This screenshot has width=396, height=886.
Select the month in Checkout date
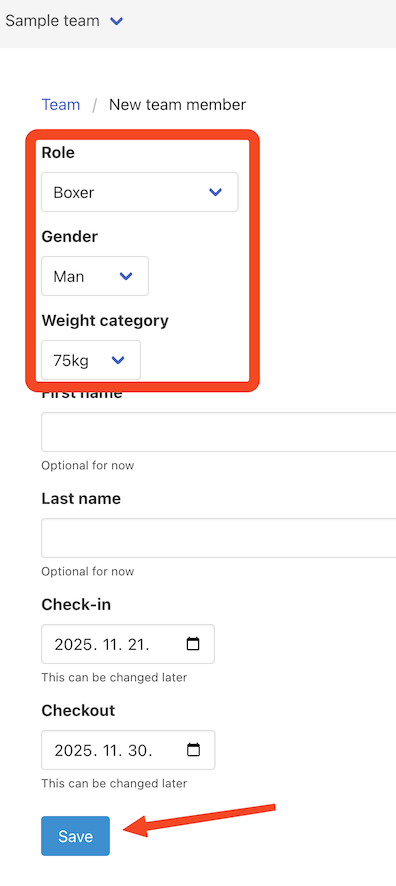click(110, 750)
